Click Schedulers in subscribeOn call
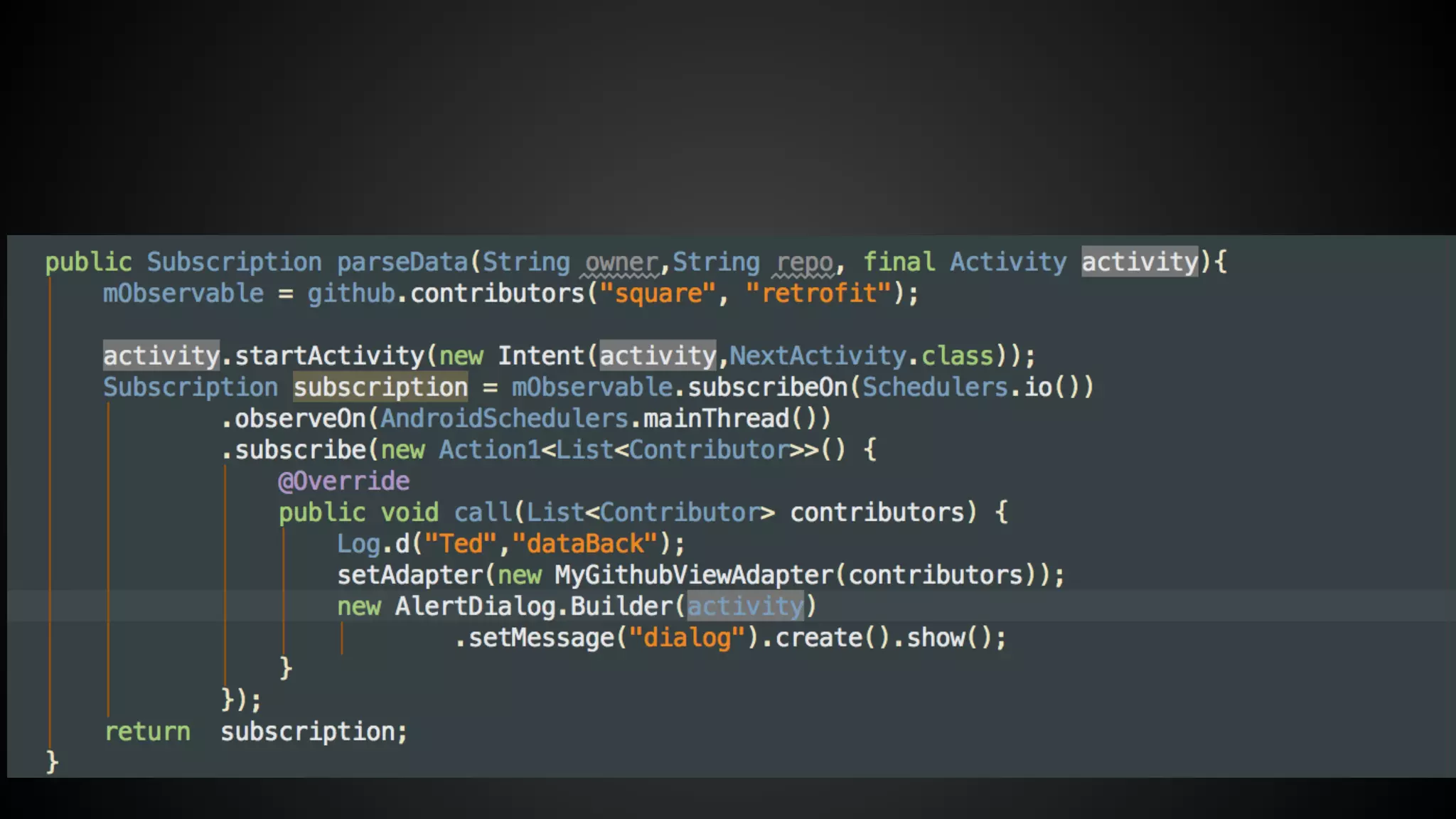 point(934,387)
